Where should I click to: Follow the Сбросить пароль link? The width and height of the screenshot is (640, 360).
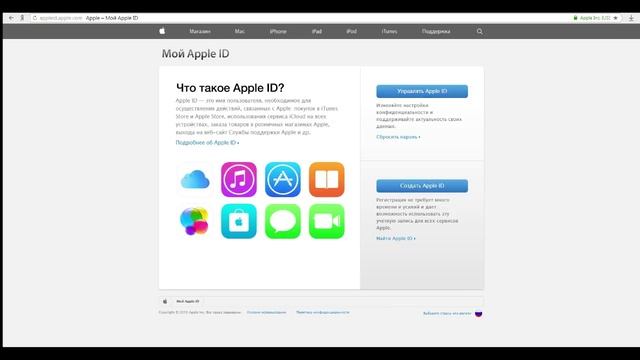pos(398,137)
